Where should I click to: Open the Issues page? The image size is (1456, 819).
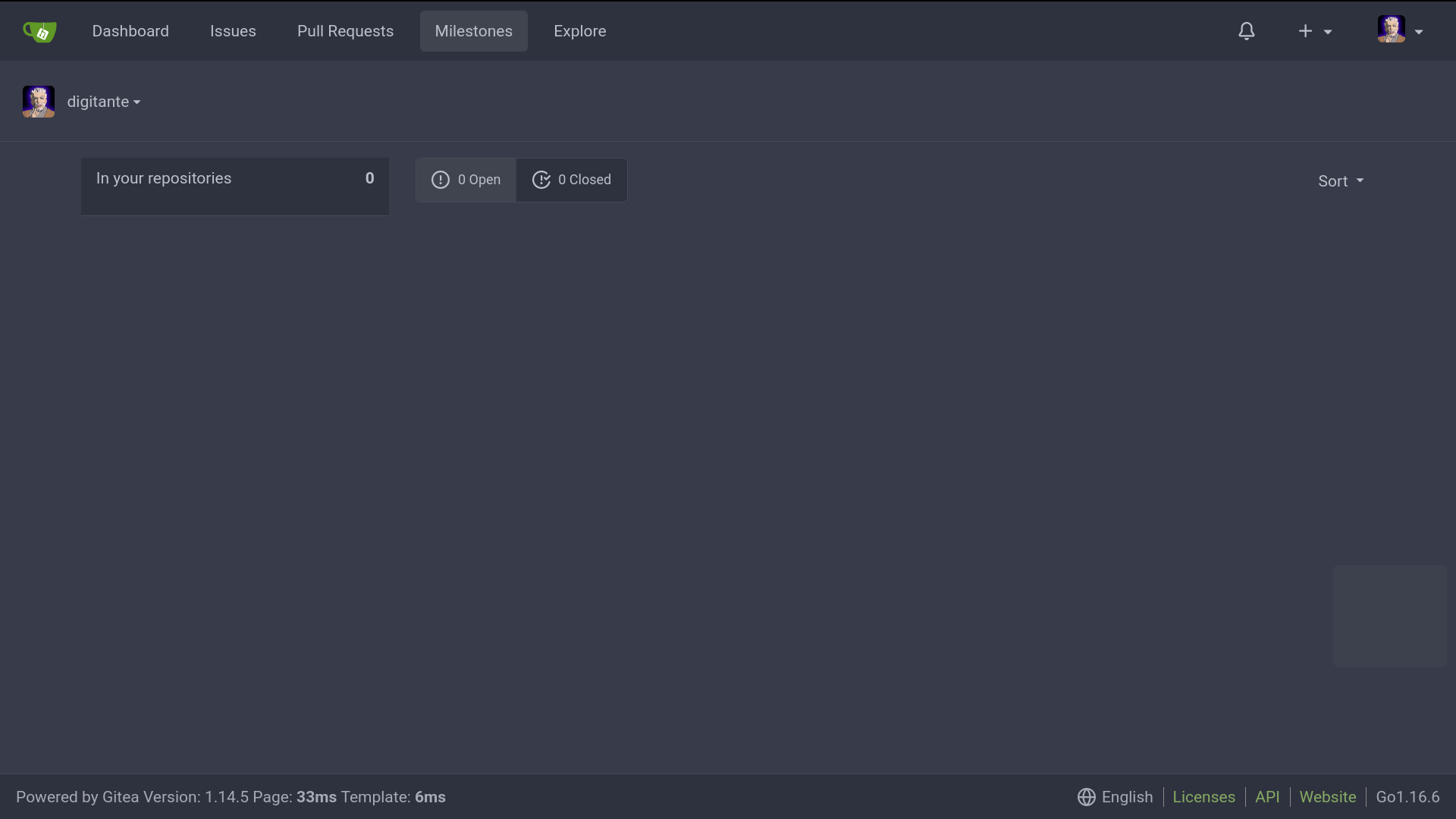coord(233,31)
